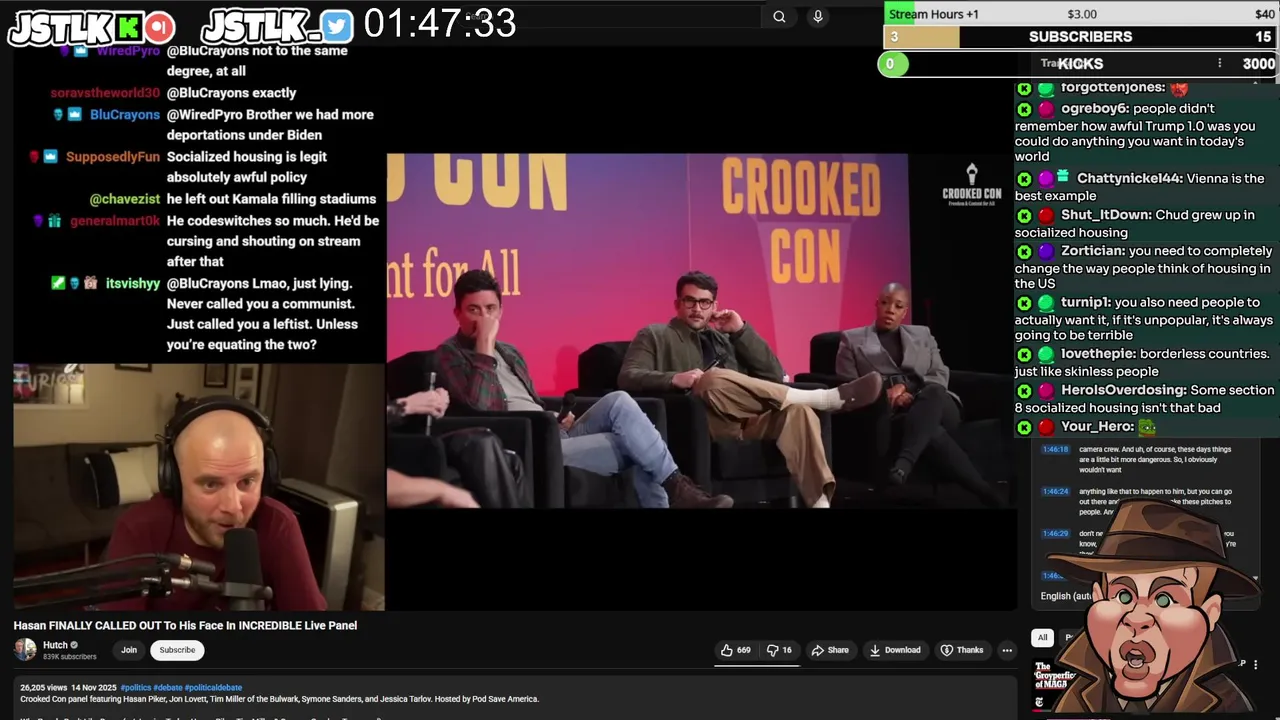
Task: Click the thumbs-down dislike icon
Action: pyautogui.click(x=772, y=650)
